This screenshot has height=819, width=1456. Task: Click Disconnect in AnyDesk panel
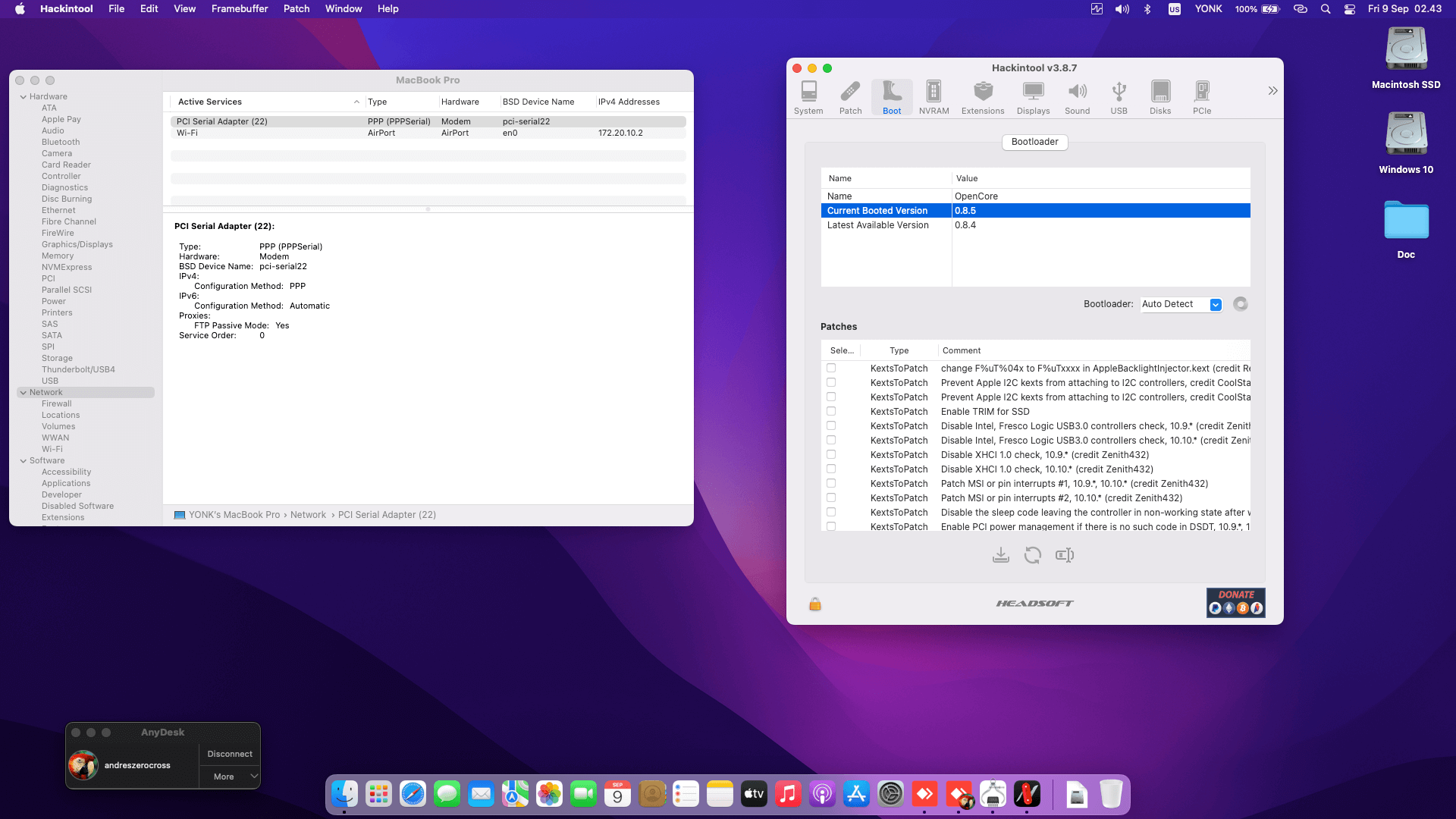[230, 754]
